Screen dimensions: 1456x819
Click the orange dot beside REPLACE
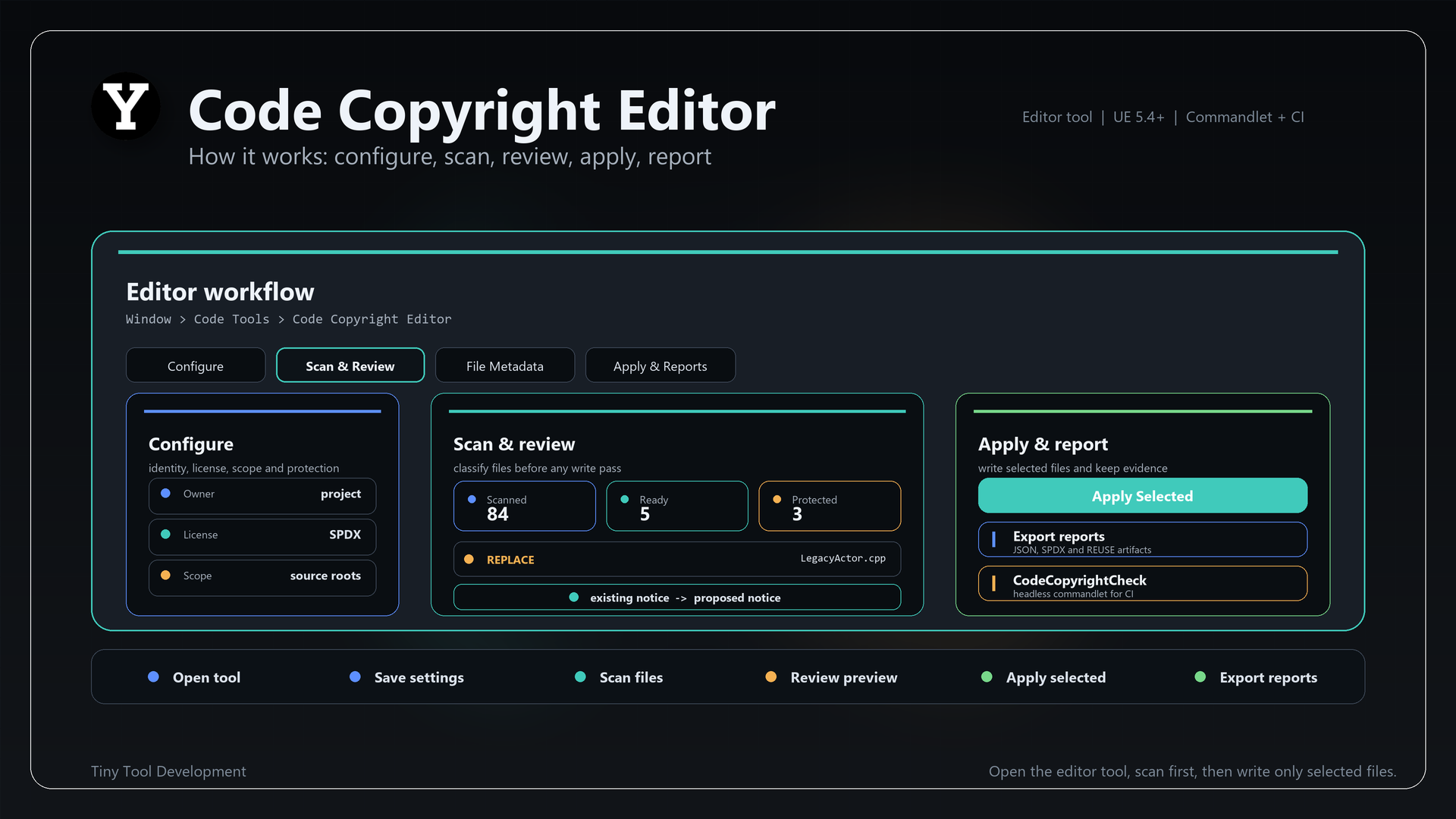point(469,560)
